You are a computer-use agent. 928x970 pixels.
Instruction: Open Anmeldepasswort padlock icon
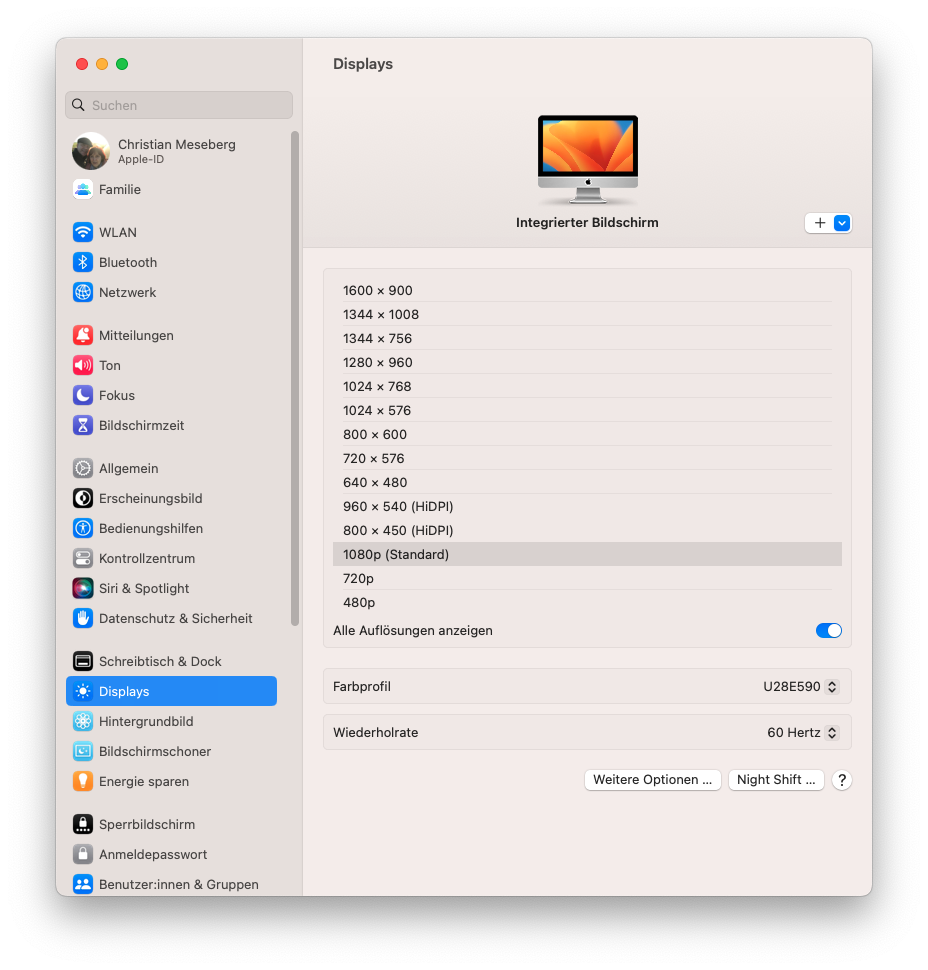[x=83, y=854]
